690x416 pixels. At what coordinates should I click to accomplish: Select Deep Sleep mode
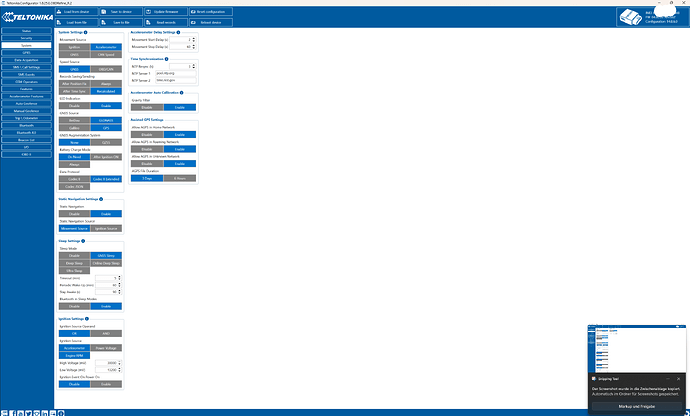(74, 263)
